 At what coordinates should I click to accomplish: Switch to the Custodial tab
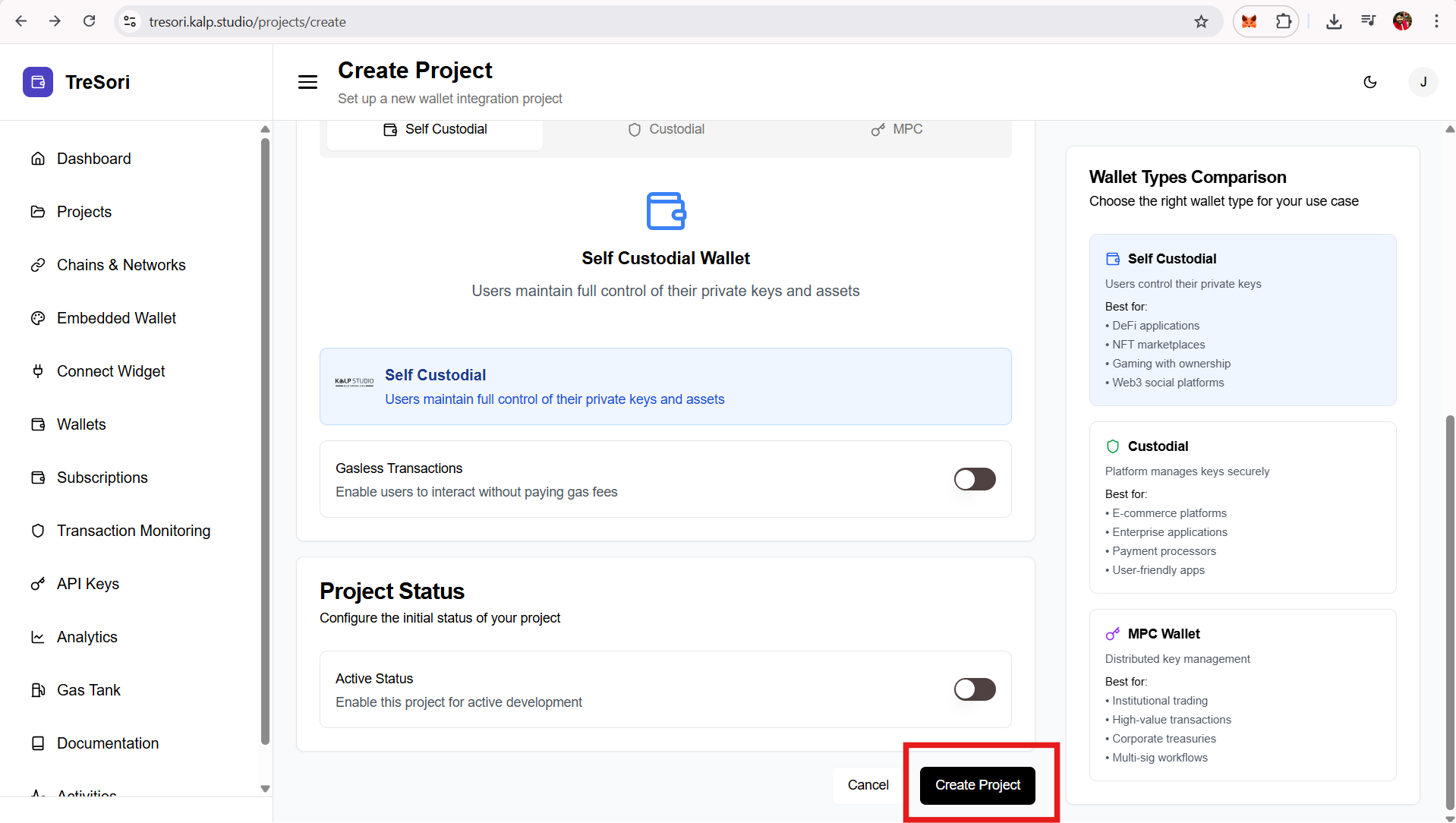coord(666,129)
